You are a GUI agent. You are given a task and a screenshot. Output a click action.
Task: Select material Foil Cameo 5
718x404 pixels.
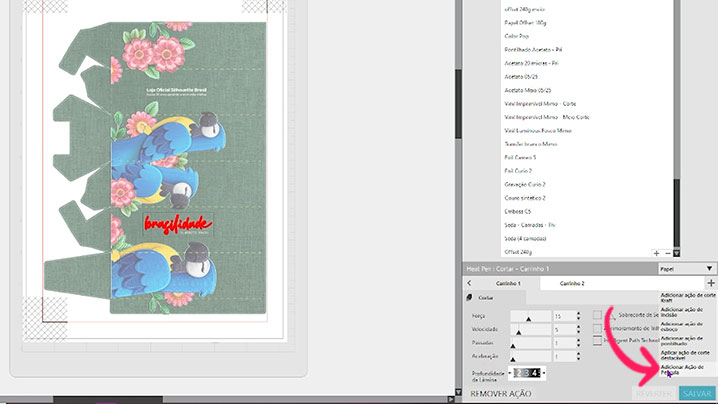[520, 158]
